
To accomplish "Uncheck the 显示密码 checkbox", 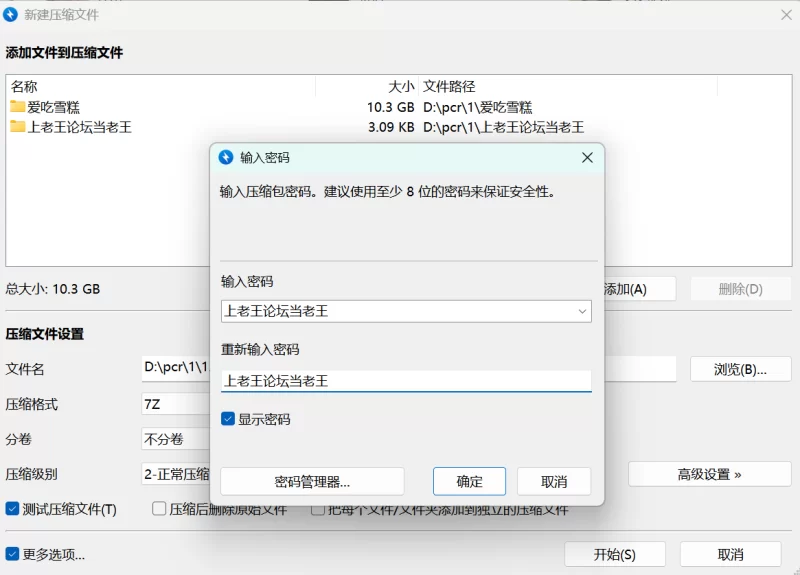I will coord(228,420).
